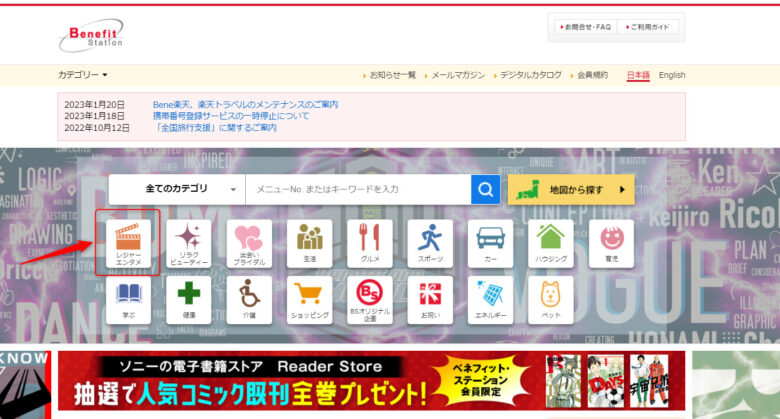Open the レジャー・エンタメ category

[x=129, y=243]
